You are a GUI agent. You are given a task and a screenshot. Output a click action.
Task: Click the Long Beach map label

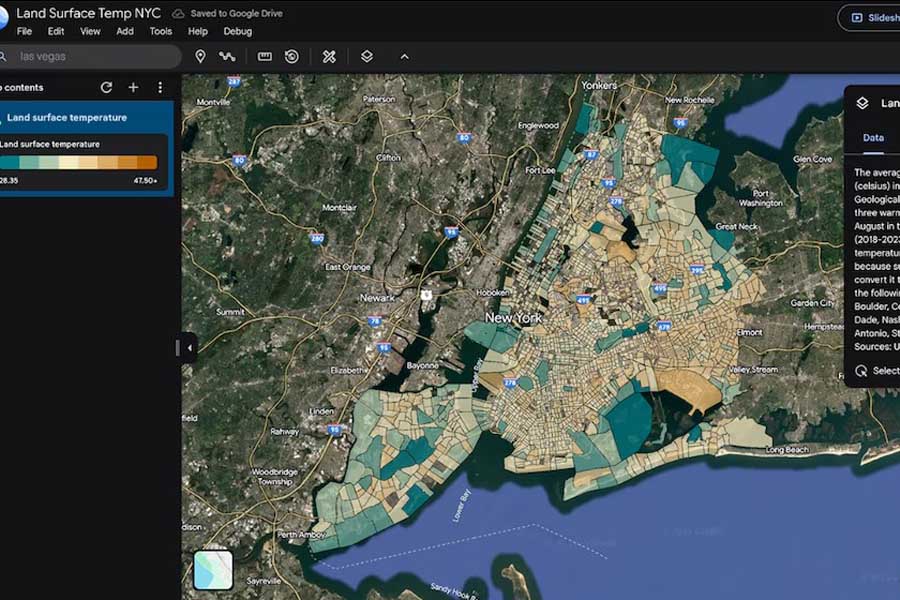click(787, 450)
